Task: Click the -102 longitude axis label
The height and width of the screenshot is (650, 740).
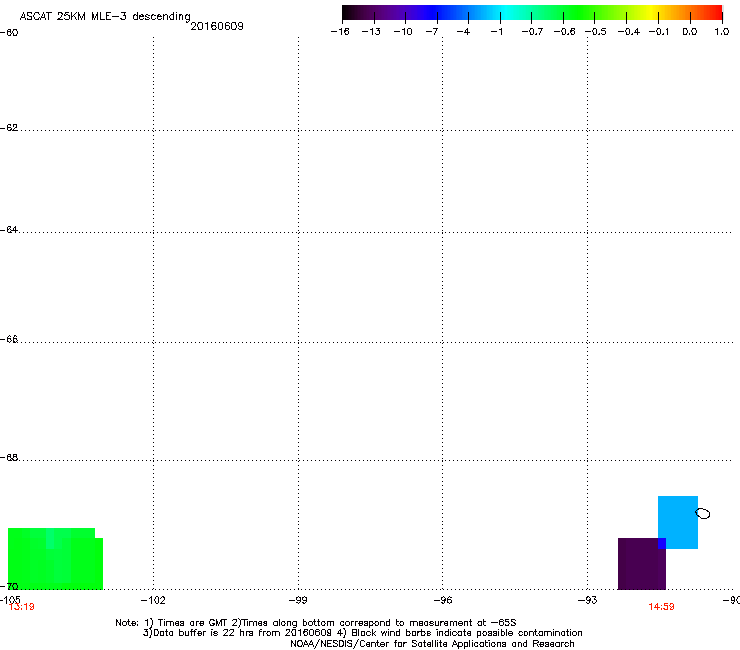Action: 153,600
